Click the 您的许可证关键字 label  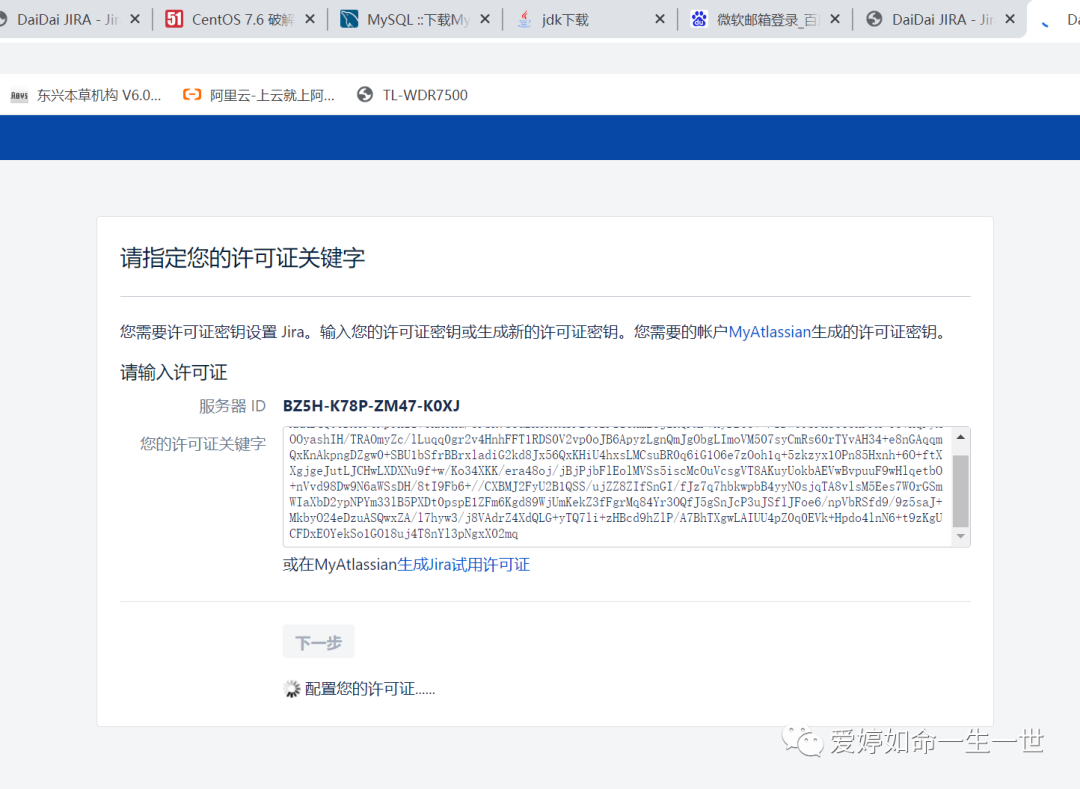click(x=202, y=443)
